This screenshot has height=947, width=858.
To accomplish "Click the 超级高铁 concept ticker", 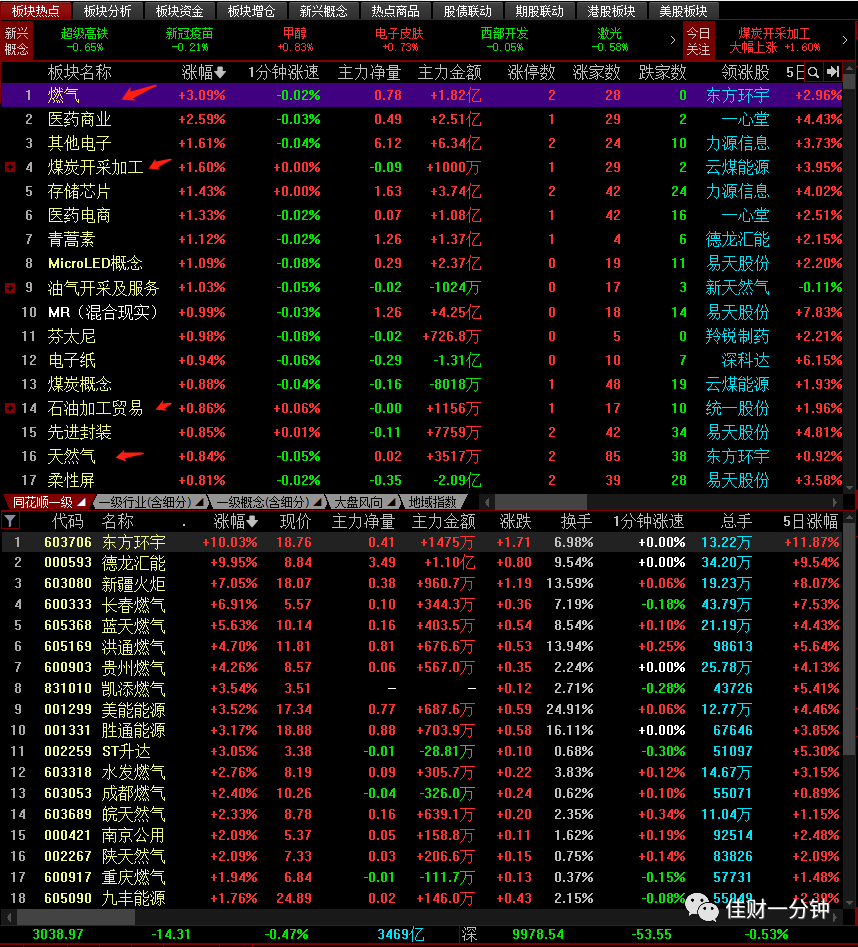I will 85,40.
